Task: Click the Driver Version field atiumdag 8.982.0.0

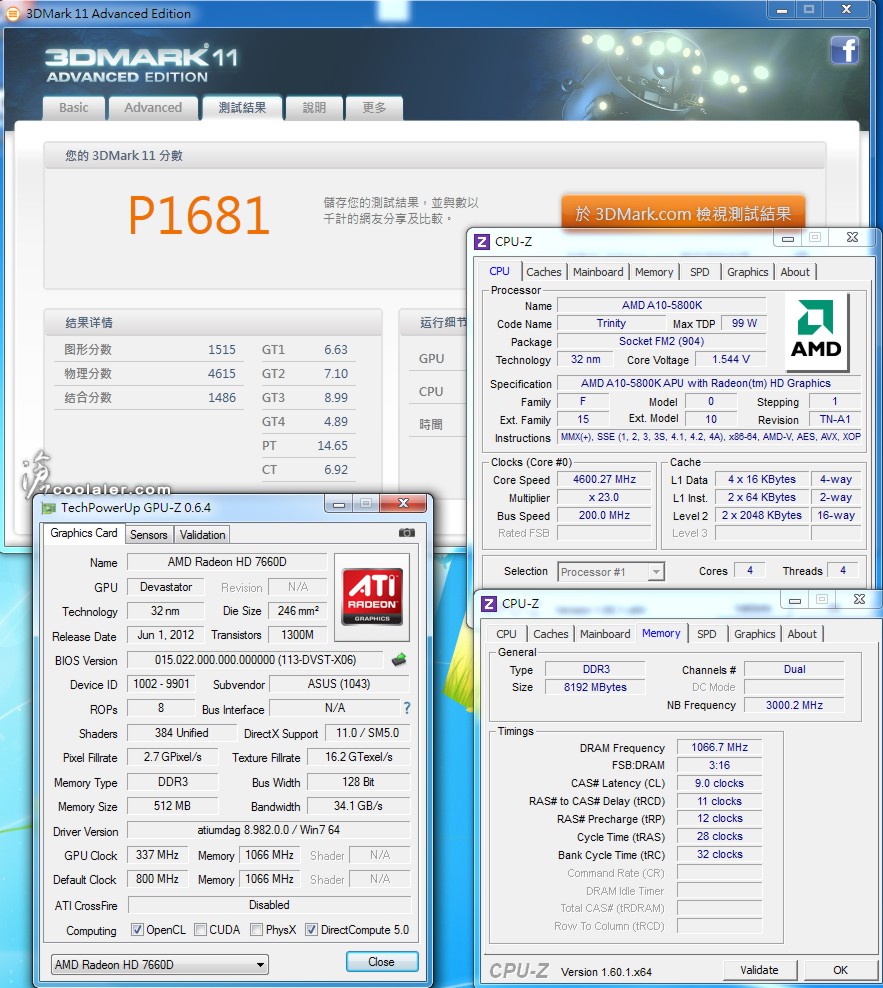Action: click(x=268, y=830)
